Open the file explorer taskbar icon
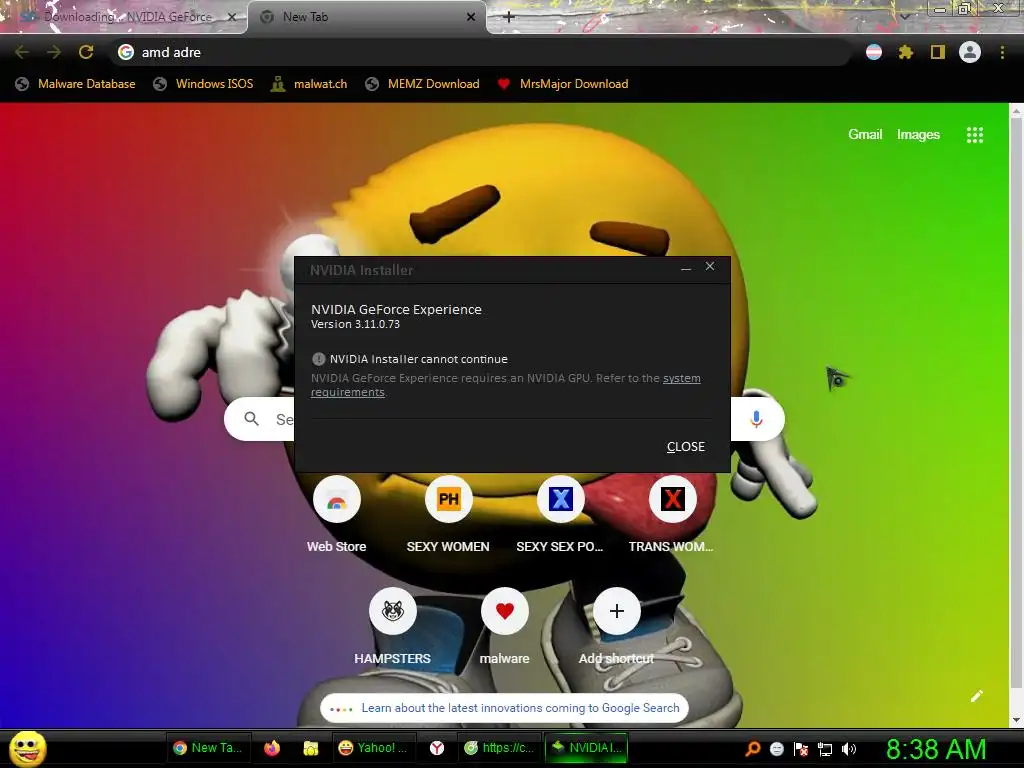 tap(311, 748)
